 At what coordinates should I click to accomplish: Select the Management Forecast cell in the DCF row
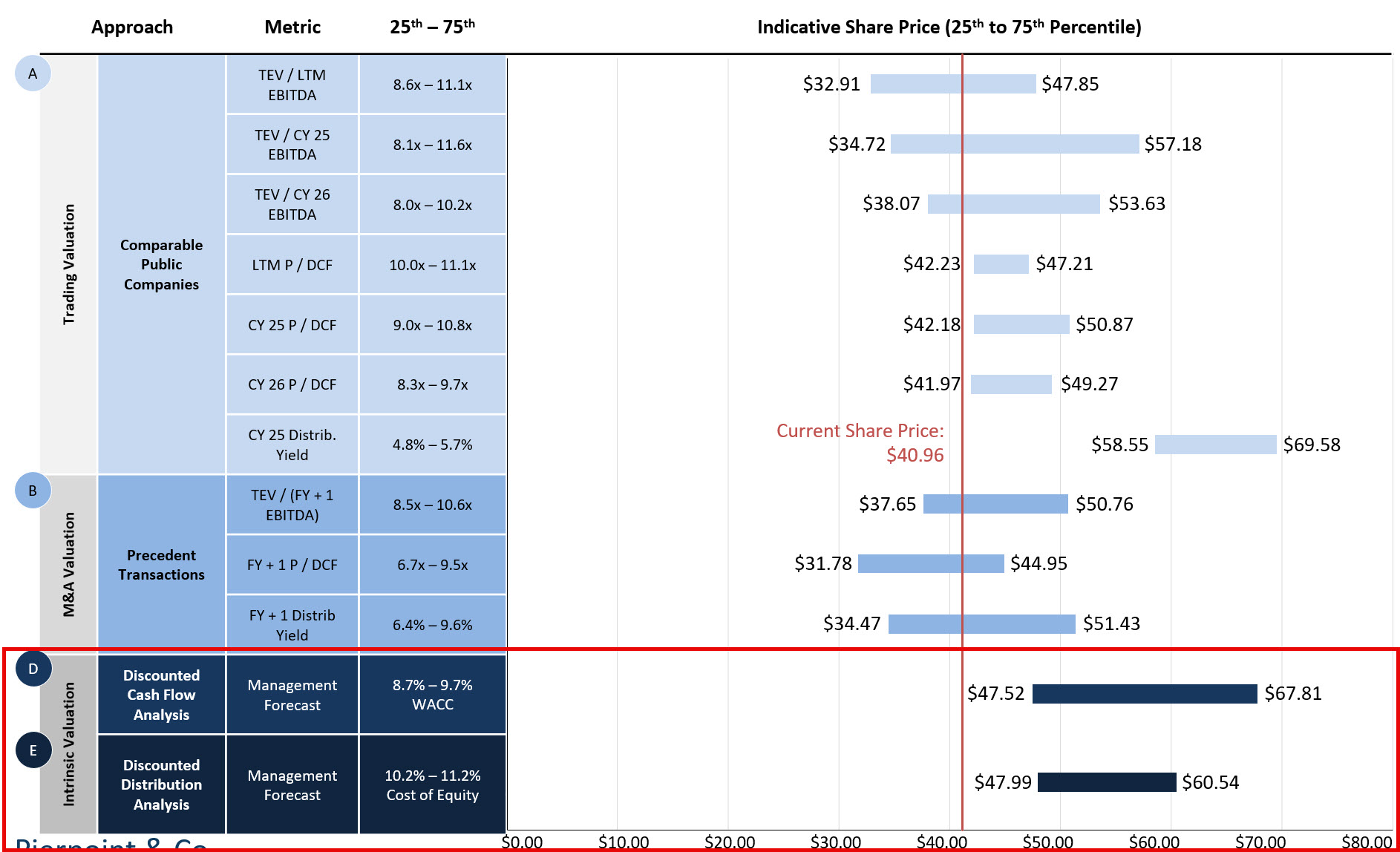click(292, 695)
